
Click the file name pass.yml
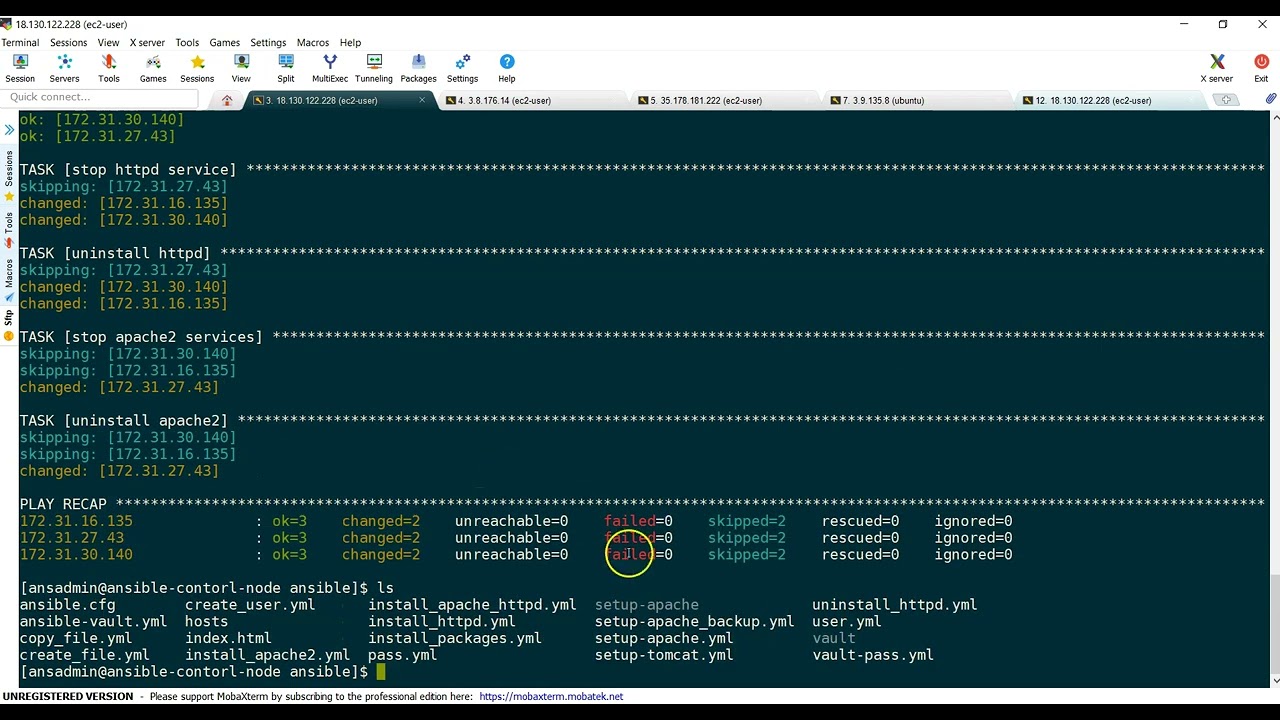pyautogui.click(x=402, y=655)
